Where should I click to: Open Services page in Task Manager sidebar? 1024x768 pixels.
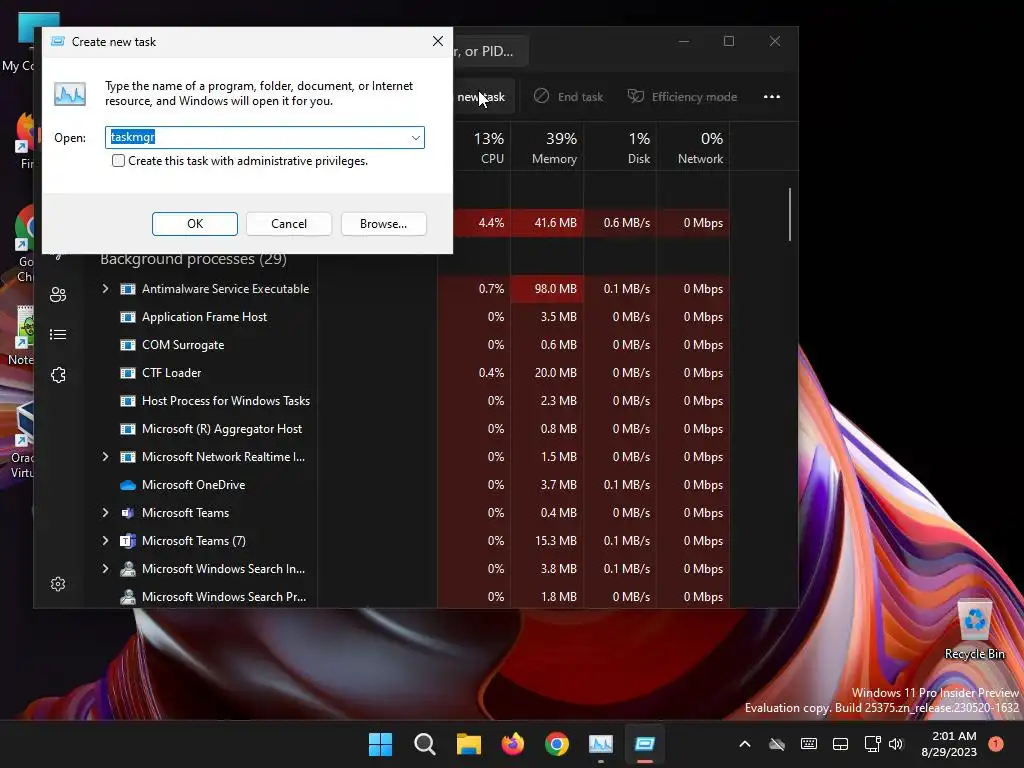pyautogui.click(x=58, y=375)
